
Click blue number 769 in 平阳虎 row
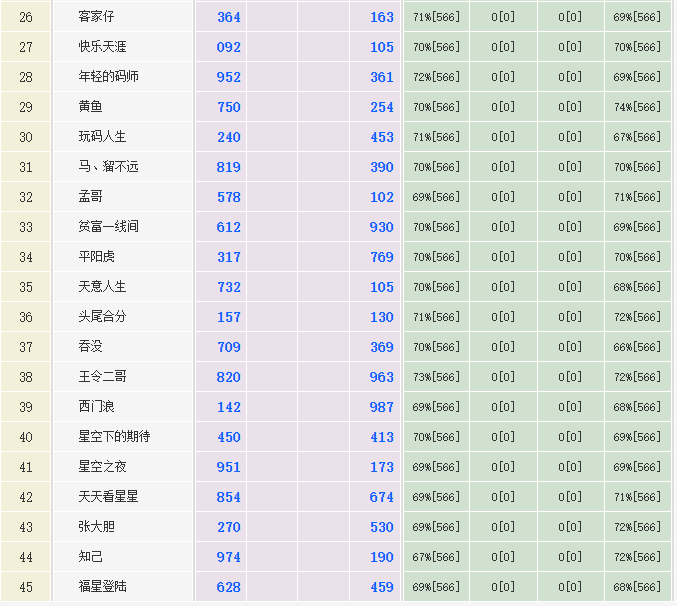[381, 257]
